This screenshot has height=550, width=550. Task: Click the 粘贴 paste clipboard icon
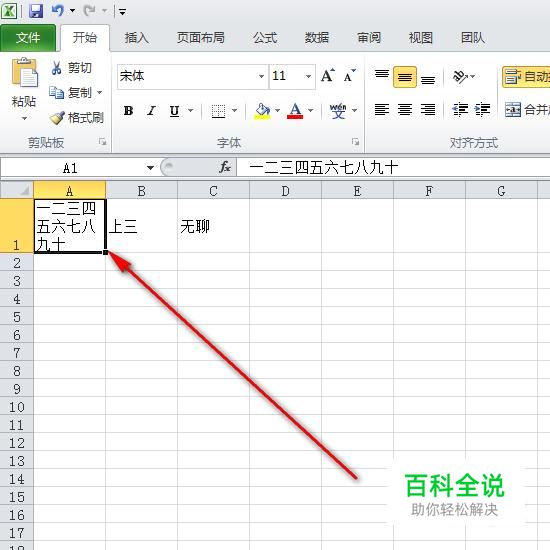pyautogui.click(x=24, y=73)
